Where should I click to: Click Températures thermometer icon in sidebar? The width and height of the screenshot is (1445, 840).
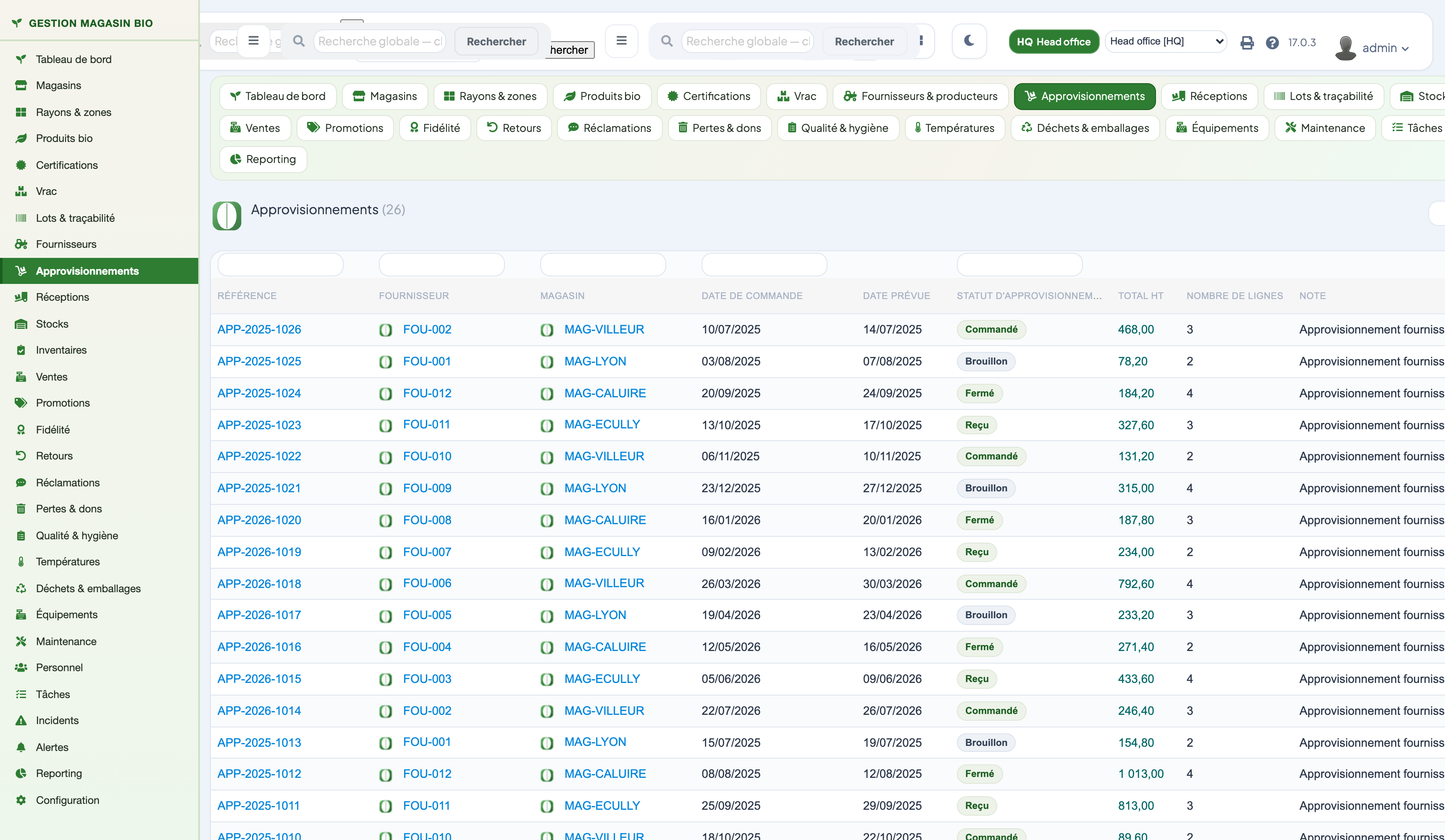click(21, 562)
